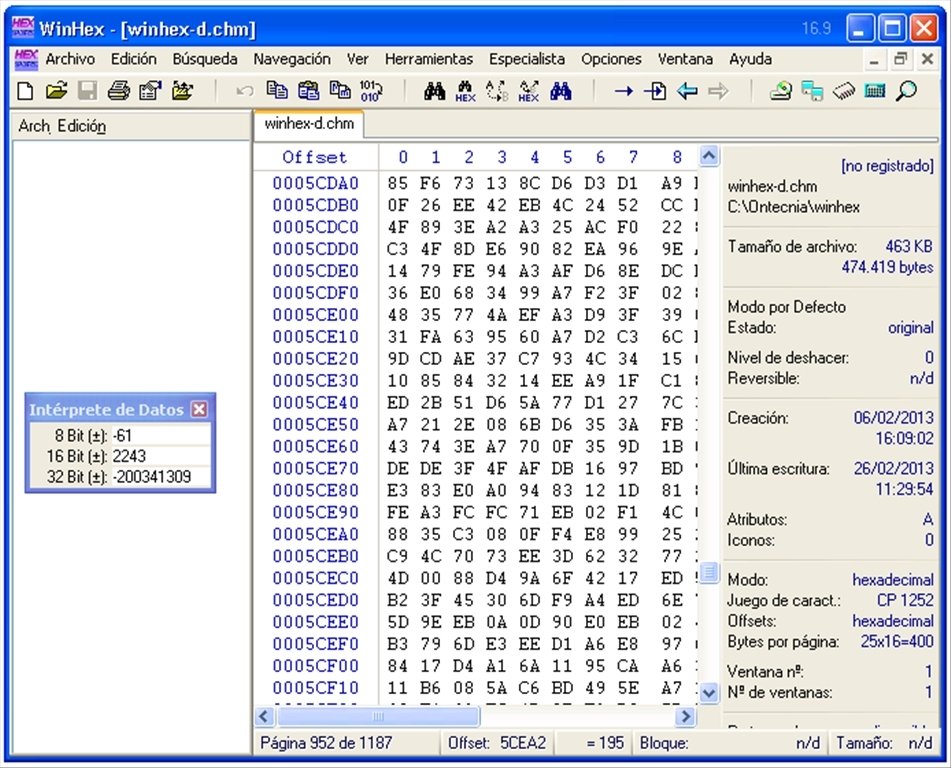Click the CP 1252 character set value
The width and height of the screenshot is (951, 768).
[905, 600]
